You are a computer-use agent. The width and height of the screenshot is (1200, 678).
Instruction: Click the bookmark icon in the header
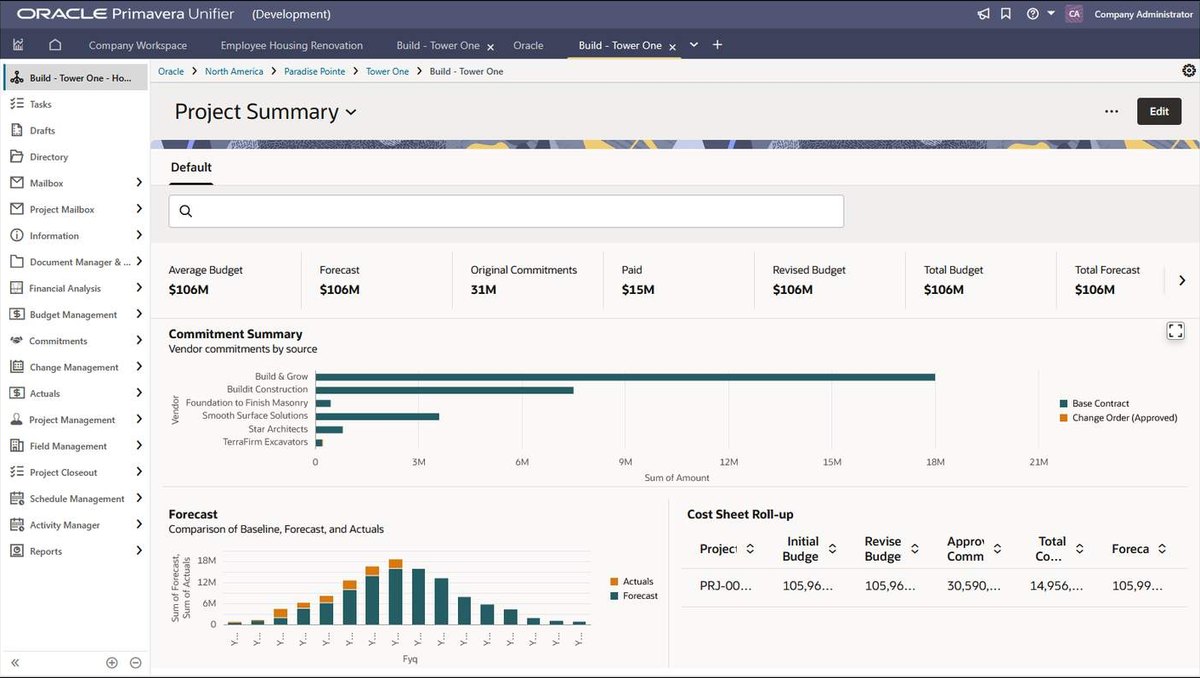1006,14
